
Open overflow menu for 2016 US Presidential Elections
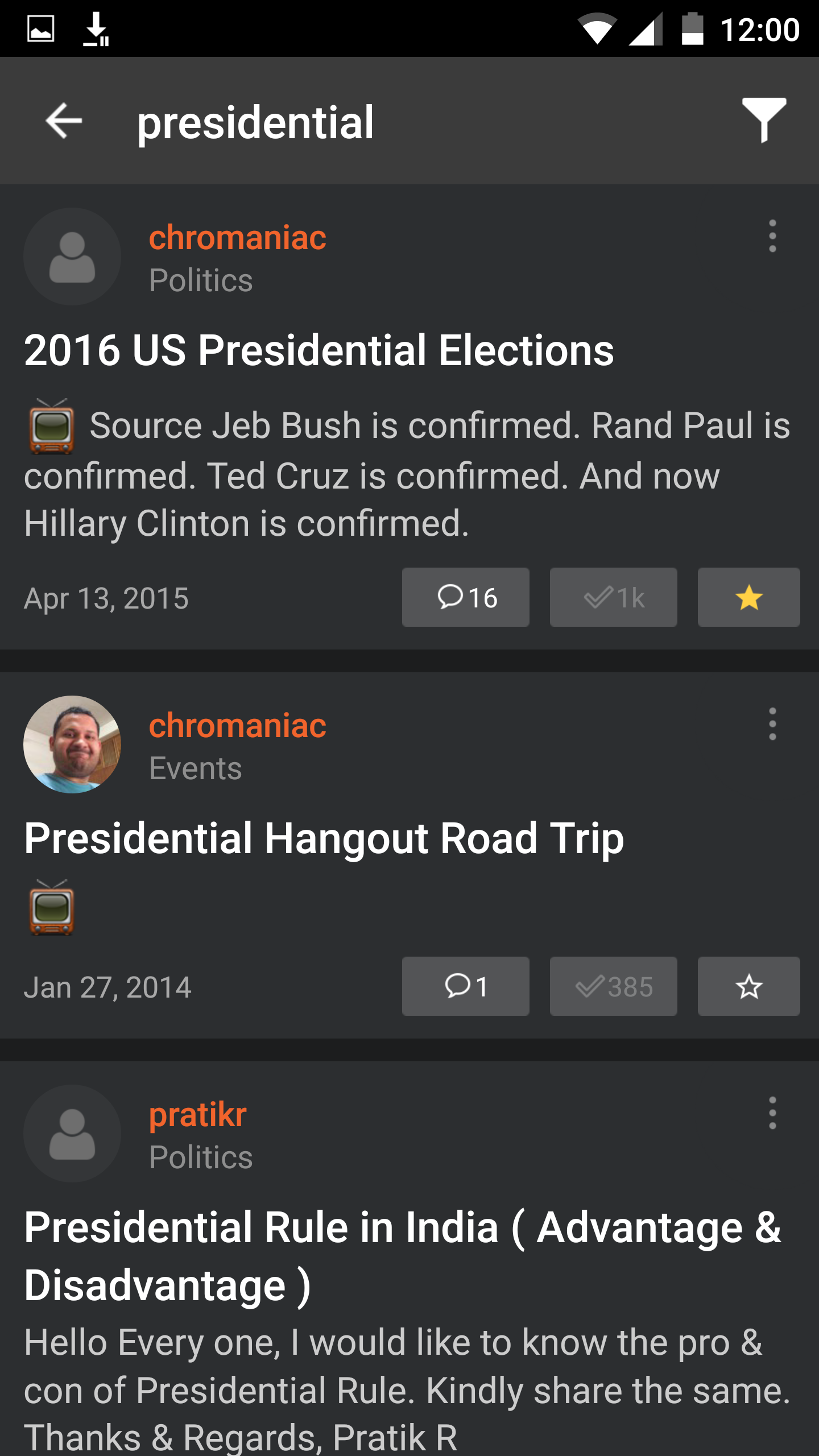pos(772,236)
